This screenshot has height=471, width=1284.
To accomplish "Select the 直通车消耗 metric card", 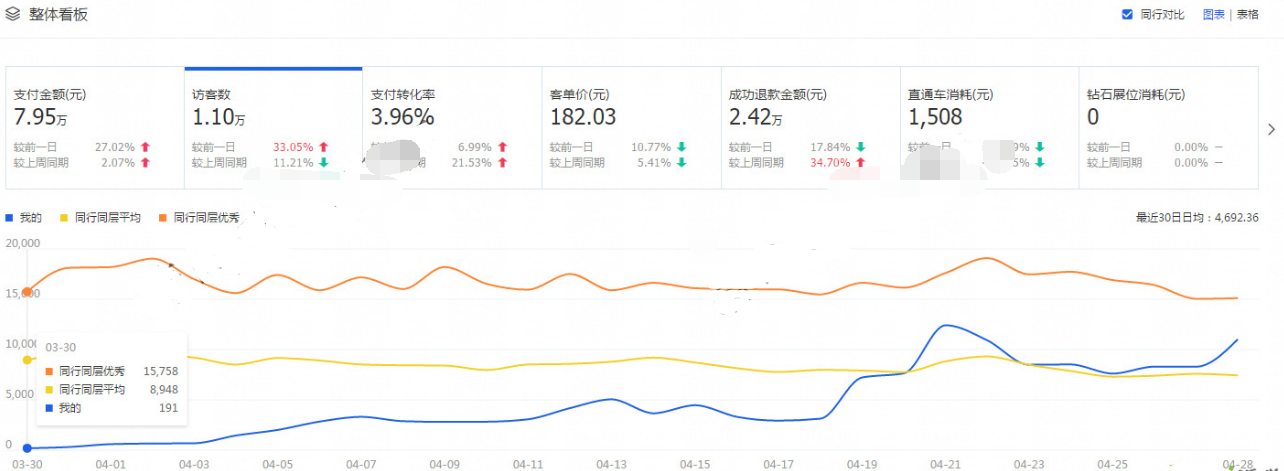I will pyautogui.click(x=989, y=127).
